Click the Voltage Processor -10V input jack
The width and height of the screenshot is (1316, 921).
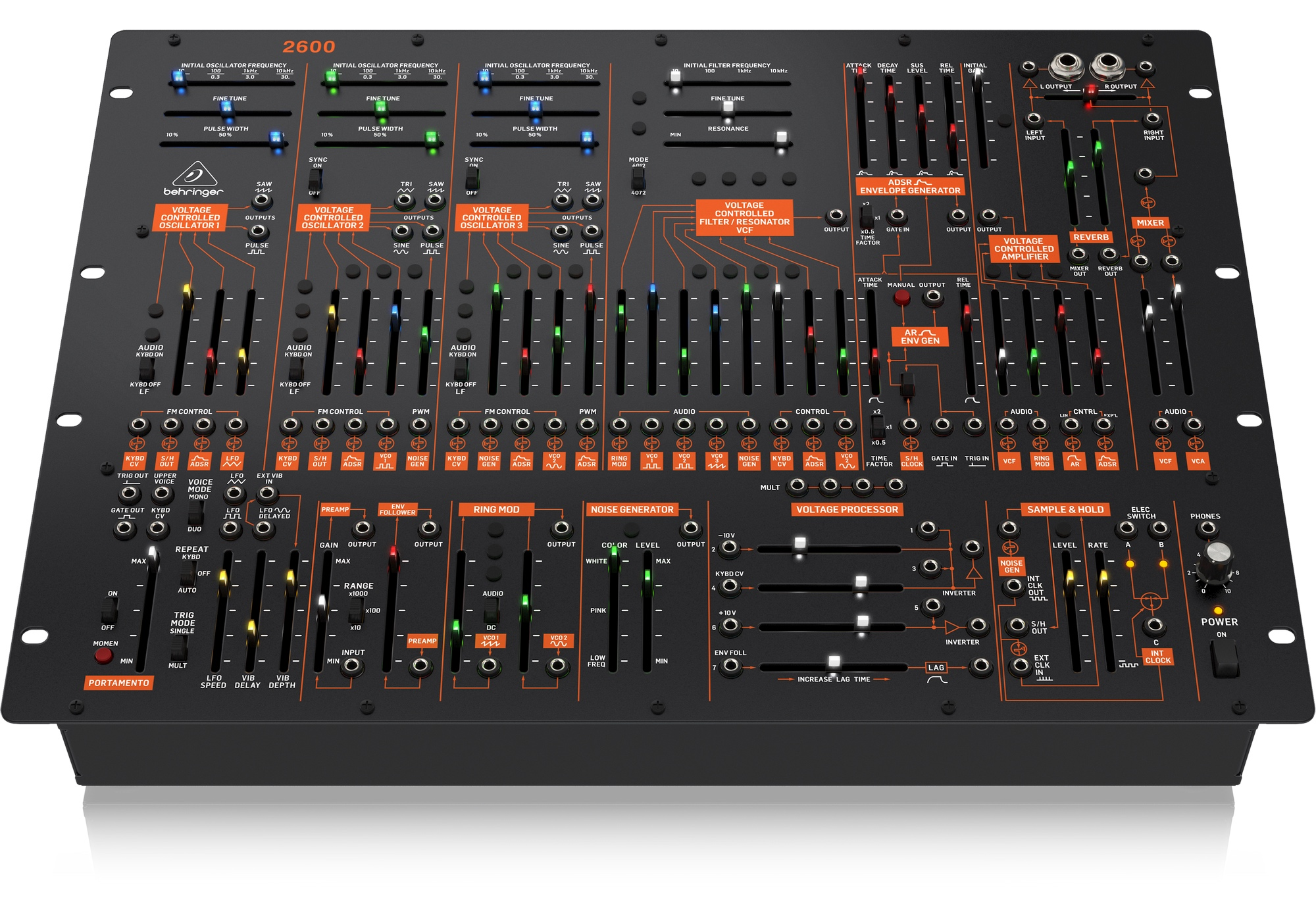click(728, 547)
